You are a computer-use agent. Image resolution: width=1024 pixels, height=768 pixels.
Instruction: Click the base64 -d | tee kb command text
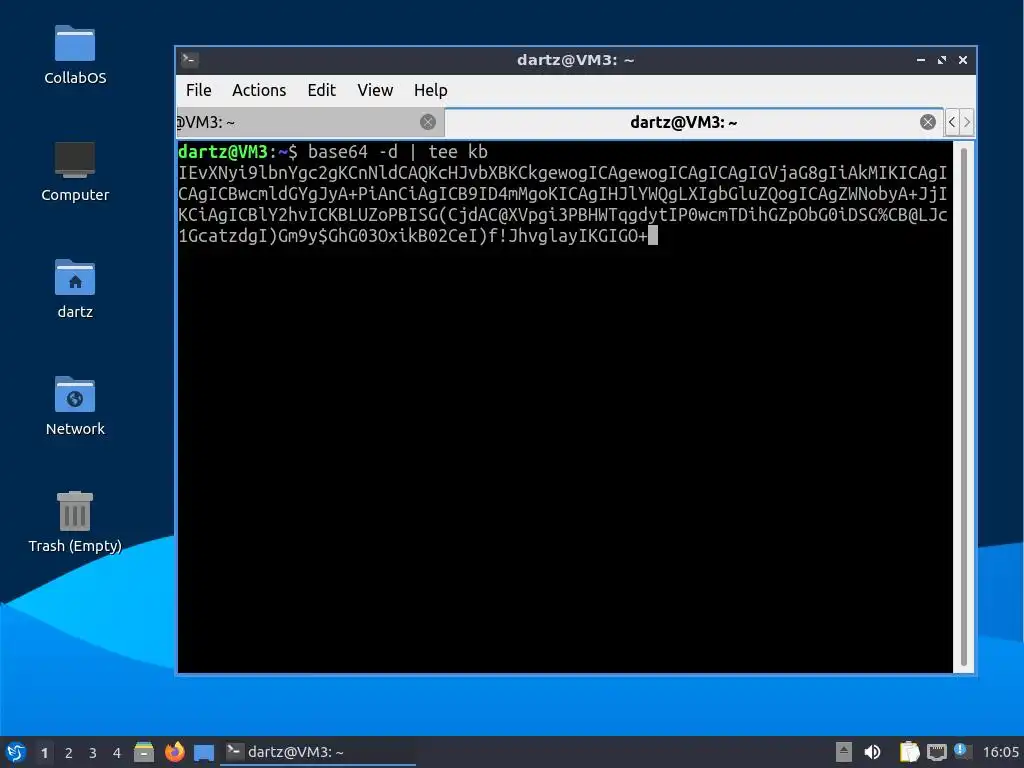pyautogui.click(x=398, y=152)
